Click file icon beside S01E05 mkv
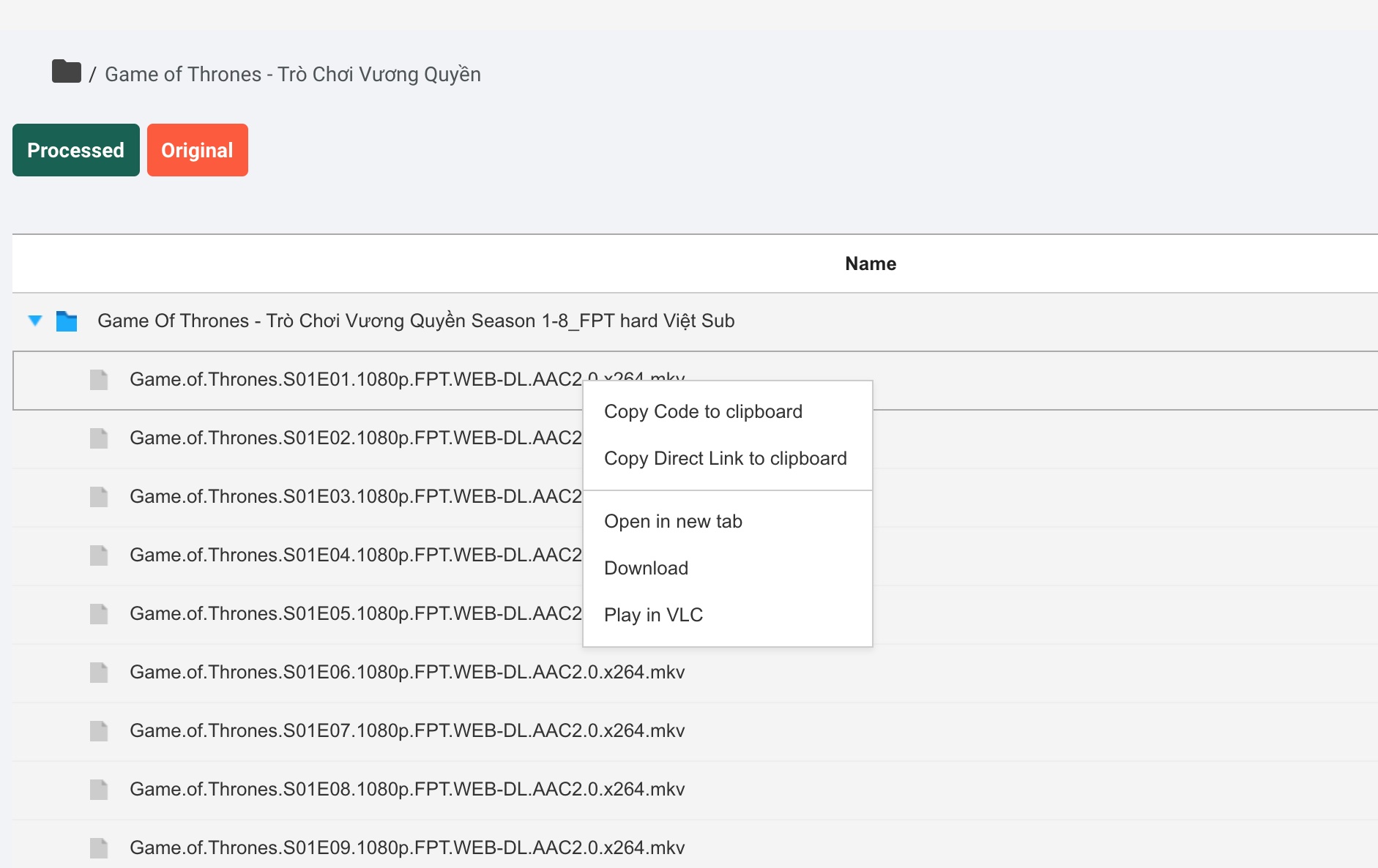The width and height of the screenshot is (1378, 868). click(x=99, y=614)
